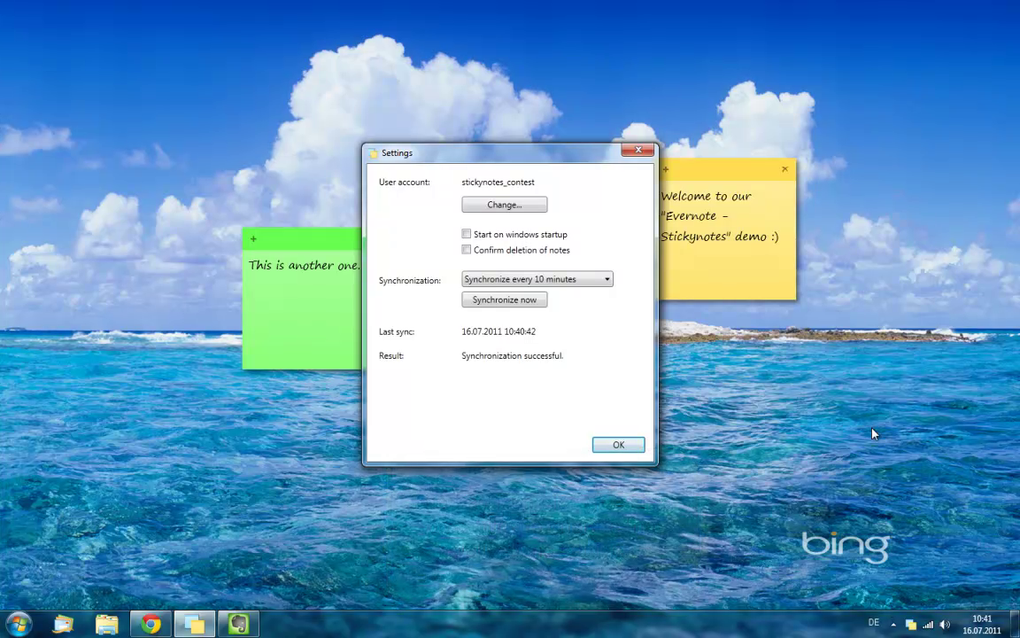
Task: Click the Show desktop button at taskbar end
Action: point(1015,624)
